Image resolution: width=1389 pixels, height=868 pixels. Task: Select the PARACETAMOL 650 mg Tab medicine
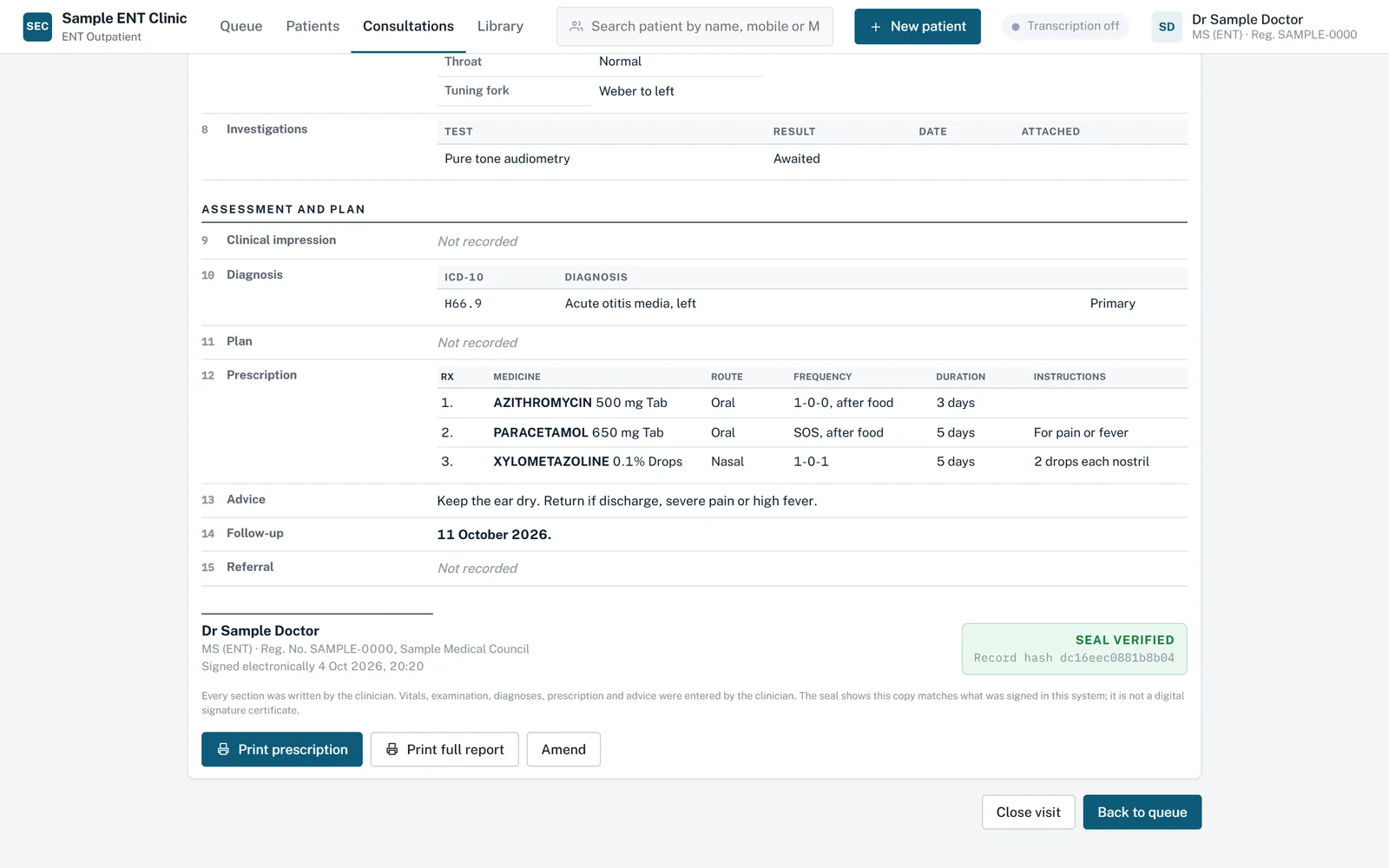pyautogui.click(x=578, y=432)
